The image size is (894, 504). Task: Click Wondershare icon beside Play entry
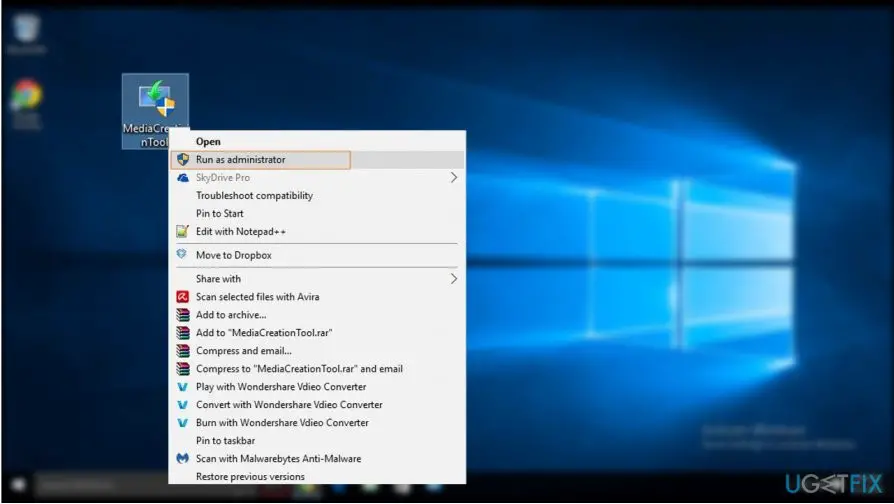[x=182, y=387]
